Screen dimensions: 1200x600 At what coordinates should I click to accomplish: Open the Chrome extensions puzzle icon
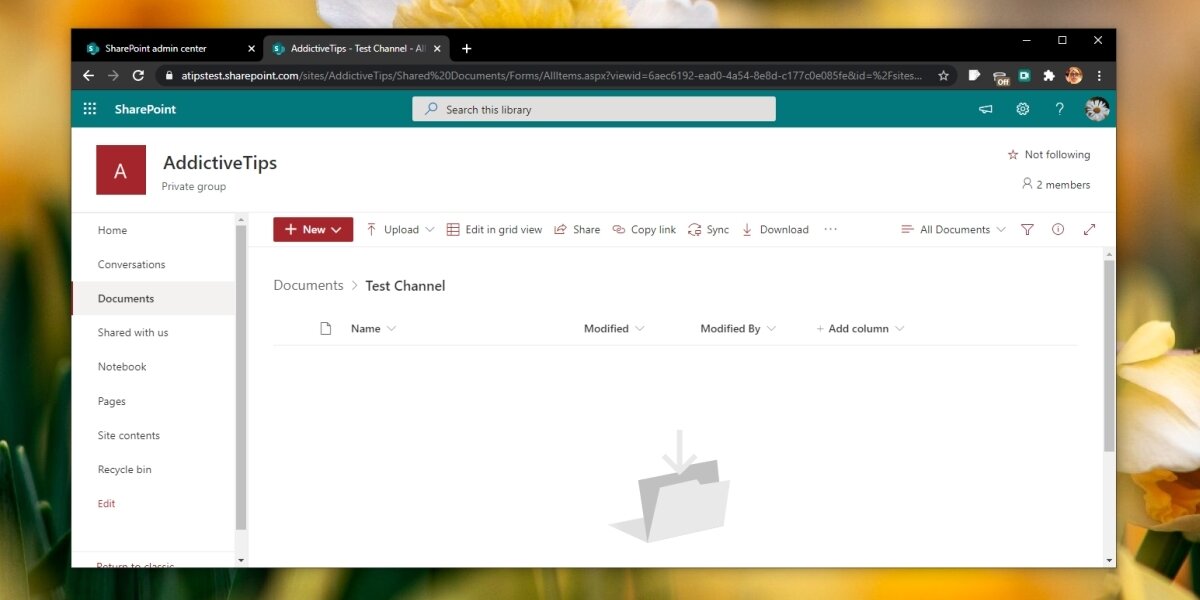[1049, 76]
